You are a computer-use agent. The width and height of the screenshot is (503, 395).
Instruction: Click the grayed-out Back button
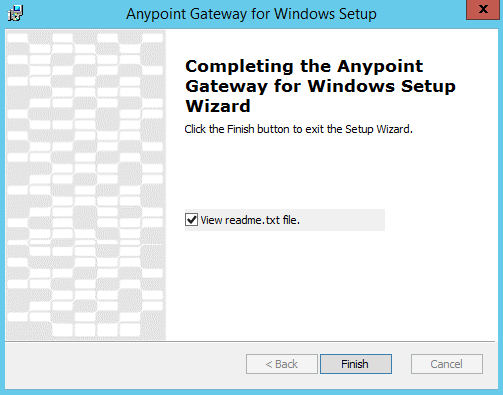point(282,364)
